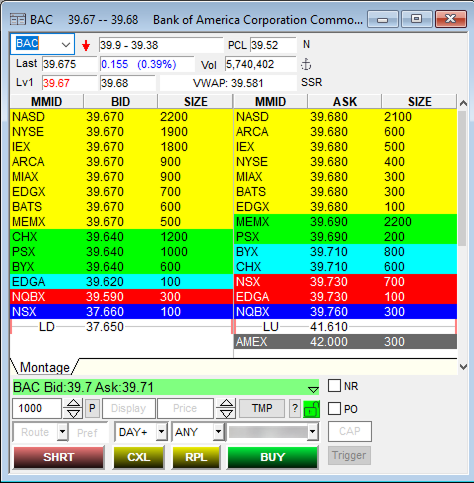Click the SSR short sale restriction indicator
The image size is (474, 483).
pyautogui.click(x=311, y=82)
